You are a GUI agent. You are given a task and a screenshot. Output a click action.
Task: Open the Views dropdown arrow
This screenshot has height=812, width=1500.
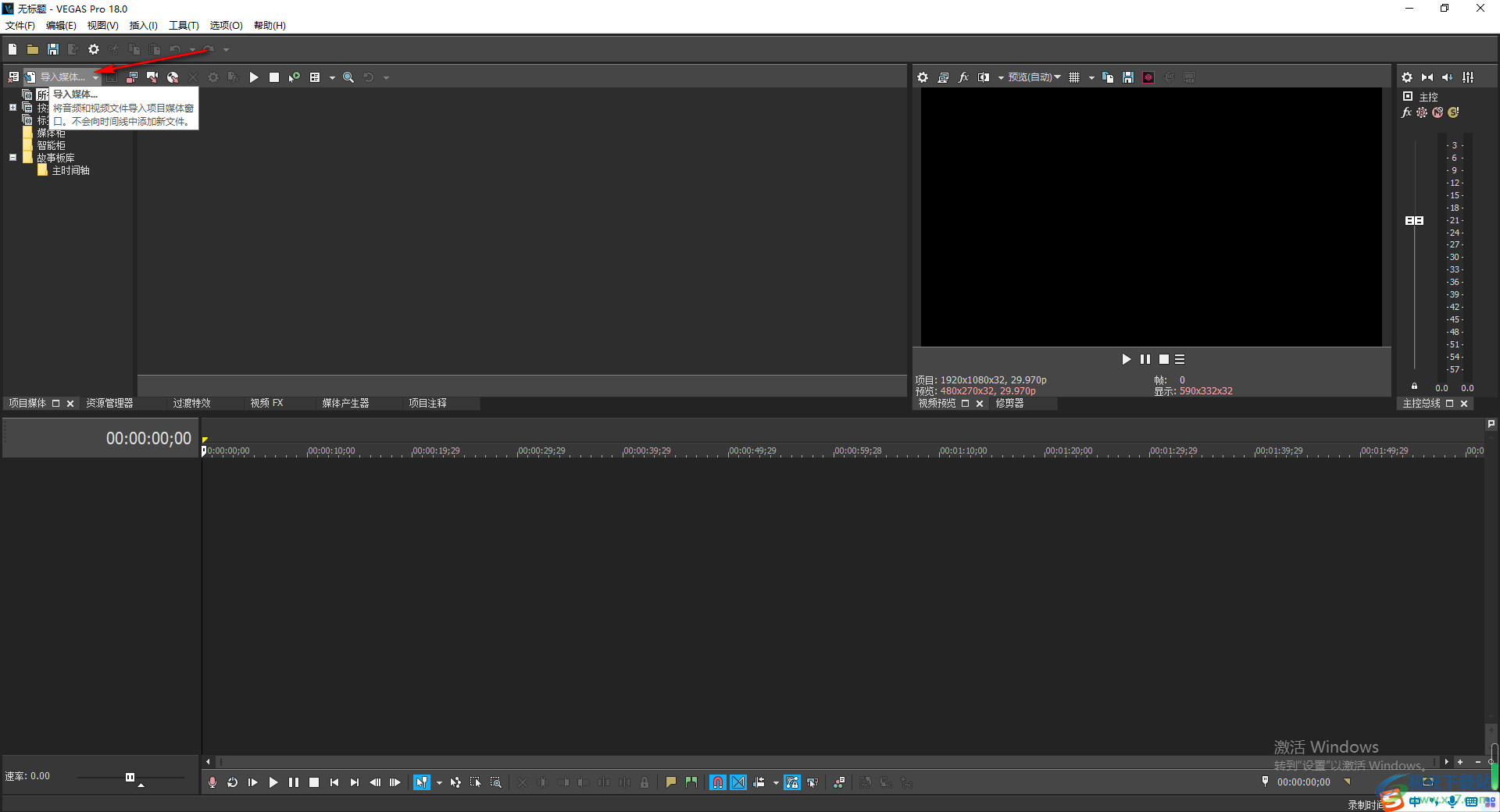point(332,77)
